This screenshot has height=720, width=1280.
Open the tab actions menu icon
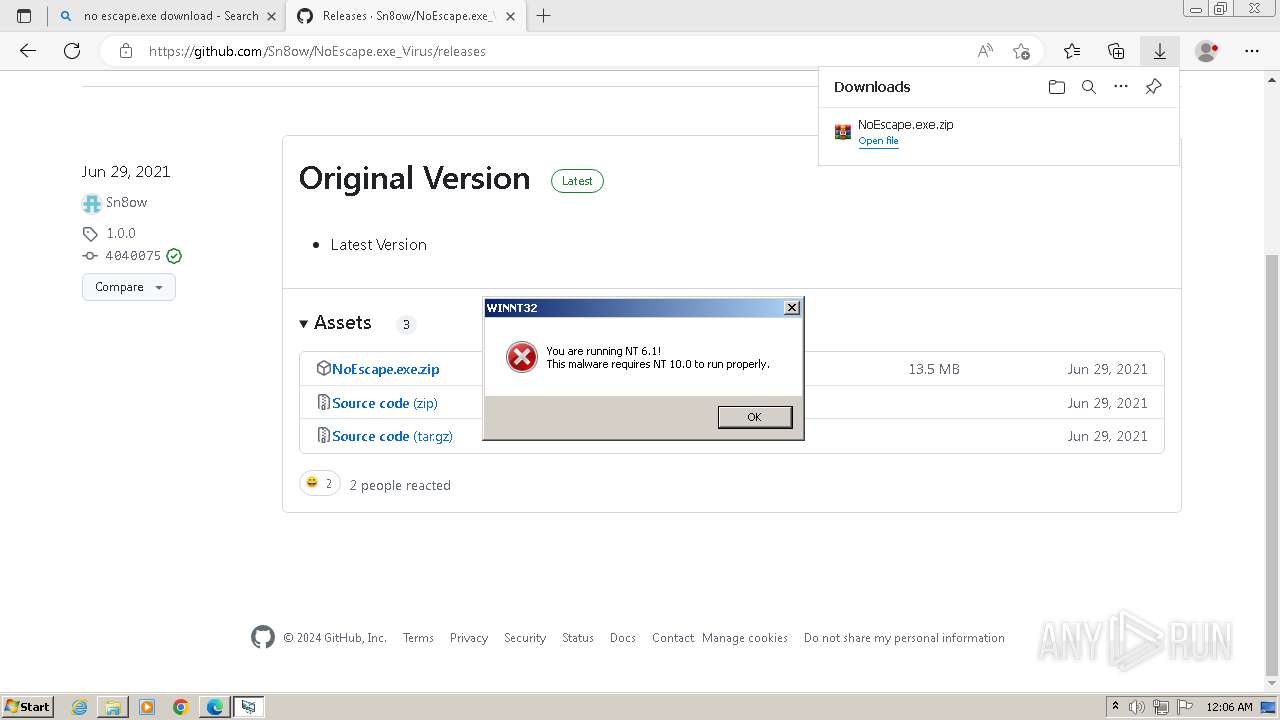(24, 16)
